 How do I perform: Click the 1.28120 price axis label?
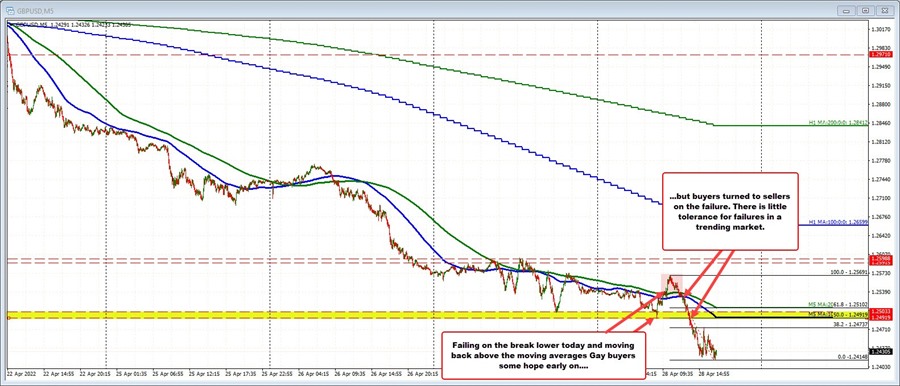pyautogui.click(x=881, y=142)
